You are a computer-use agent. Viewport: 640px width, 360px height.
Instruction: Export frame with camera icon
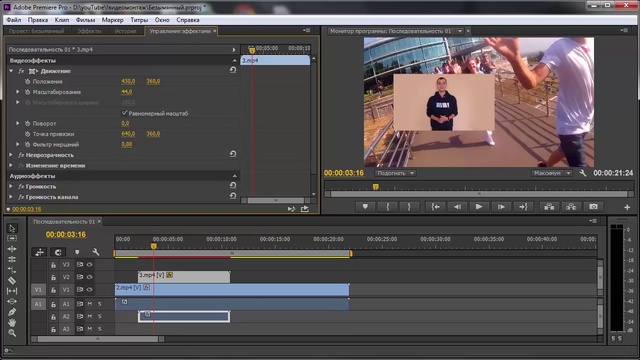[593, 207]
